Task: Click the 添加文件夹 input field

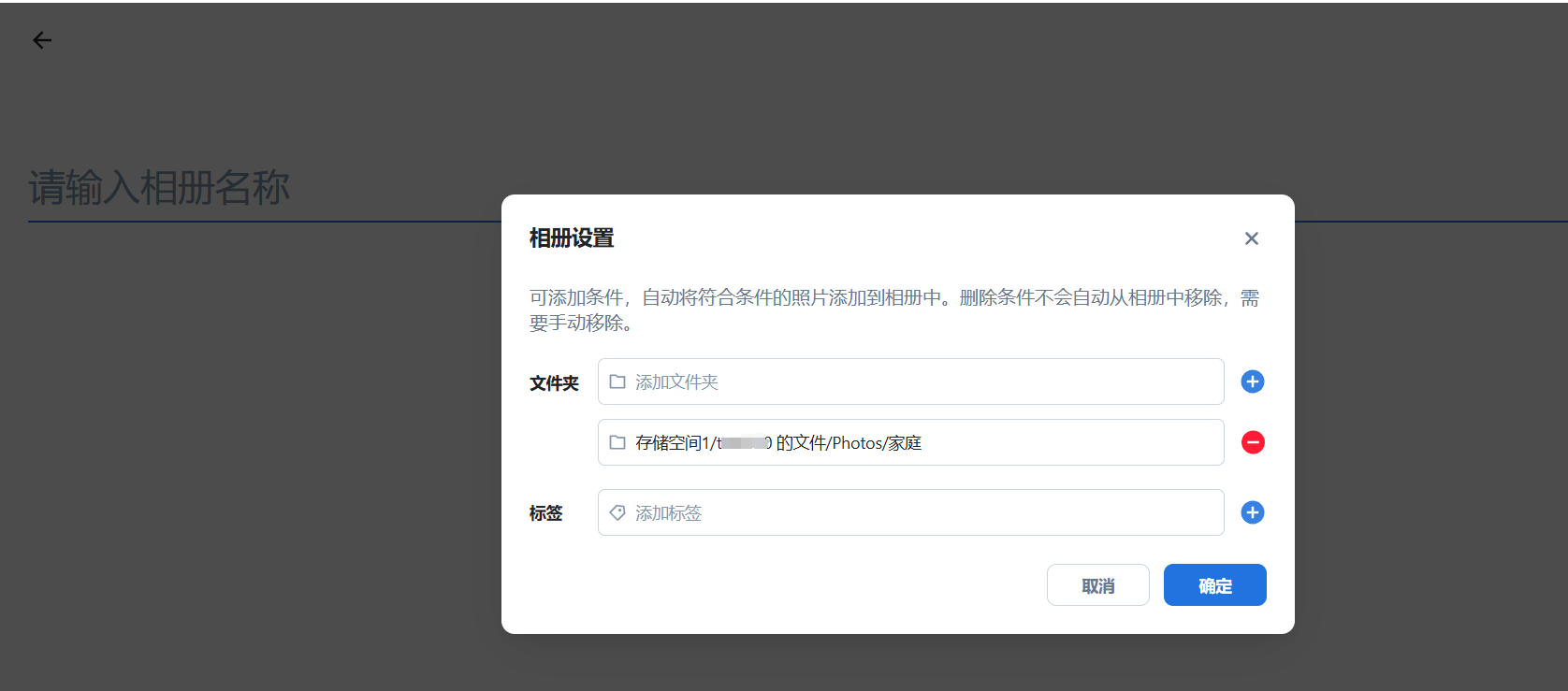Action: tap(910, 381)
